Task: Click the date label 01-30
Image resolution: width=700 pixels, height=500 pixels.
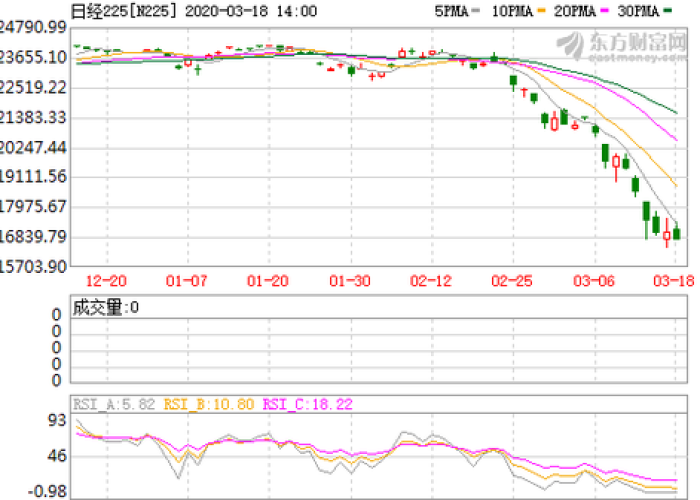Action: click(x=350, y=281)
